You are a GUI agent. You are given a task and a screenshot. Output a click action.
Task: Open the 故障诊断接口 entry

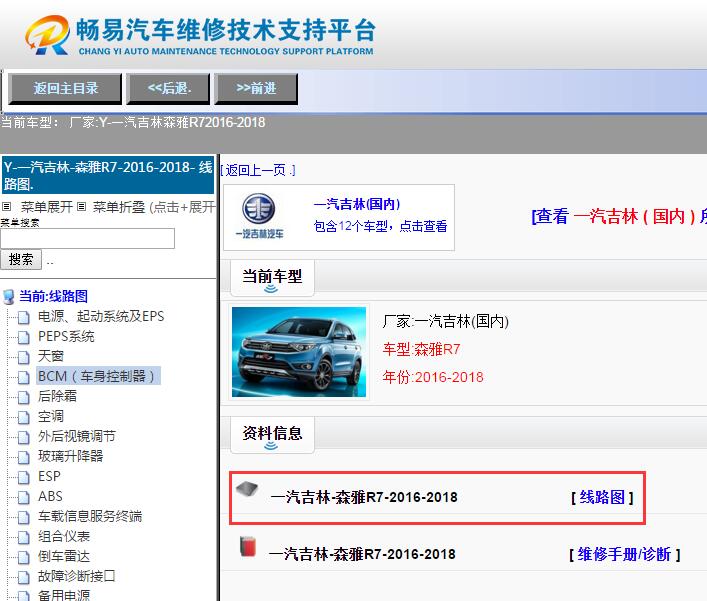pyautogui.click(x=77, y=576)
